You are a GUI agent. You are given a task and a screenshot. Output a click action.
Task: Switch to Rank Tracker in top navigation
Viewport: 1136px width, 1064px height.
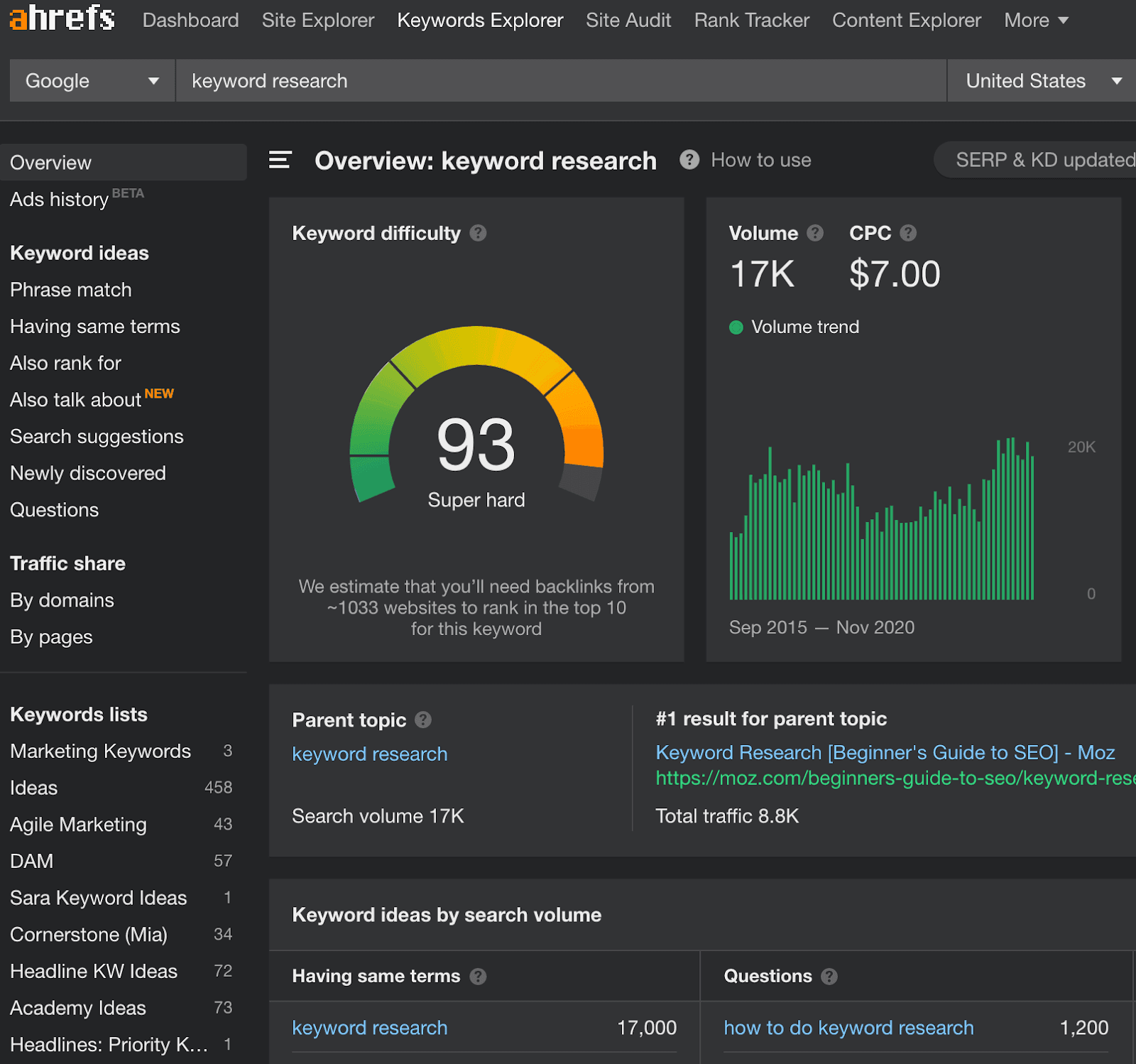(x=751, y=21)
